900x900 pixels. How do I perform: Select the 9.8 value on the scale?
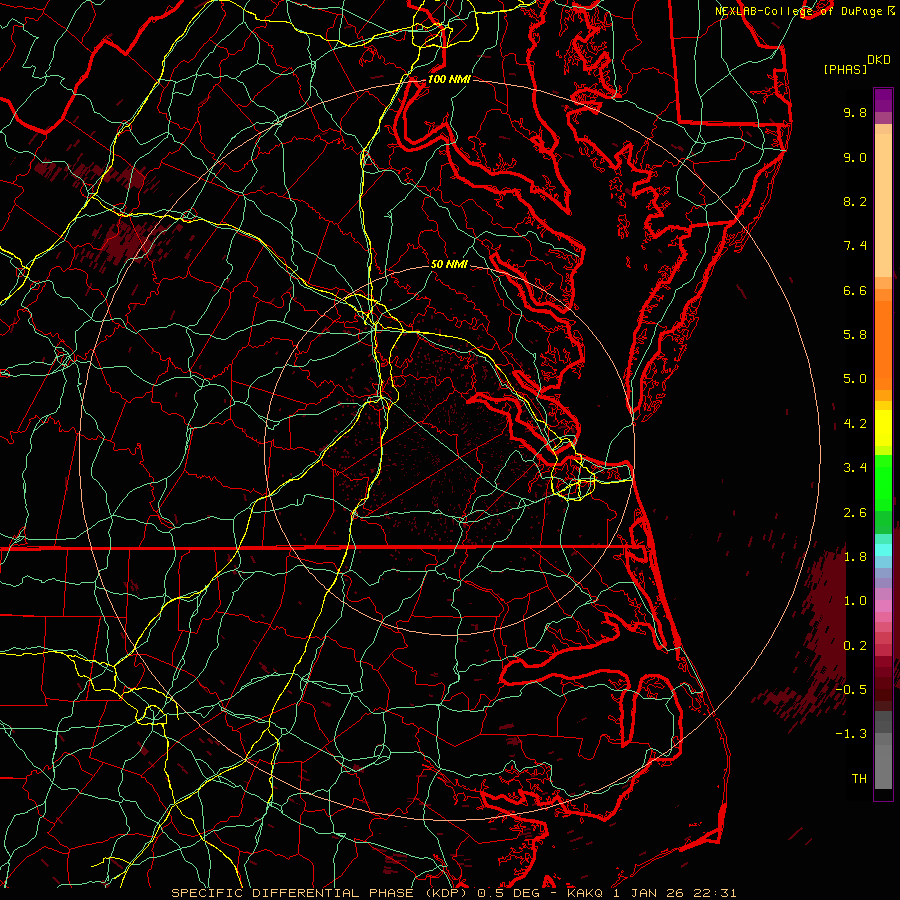tap(855, 112)
